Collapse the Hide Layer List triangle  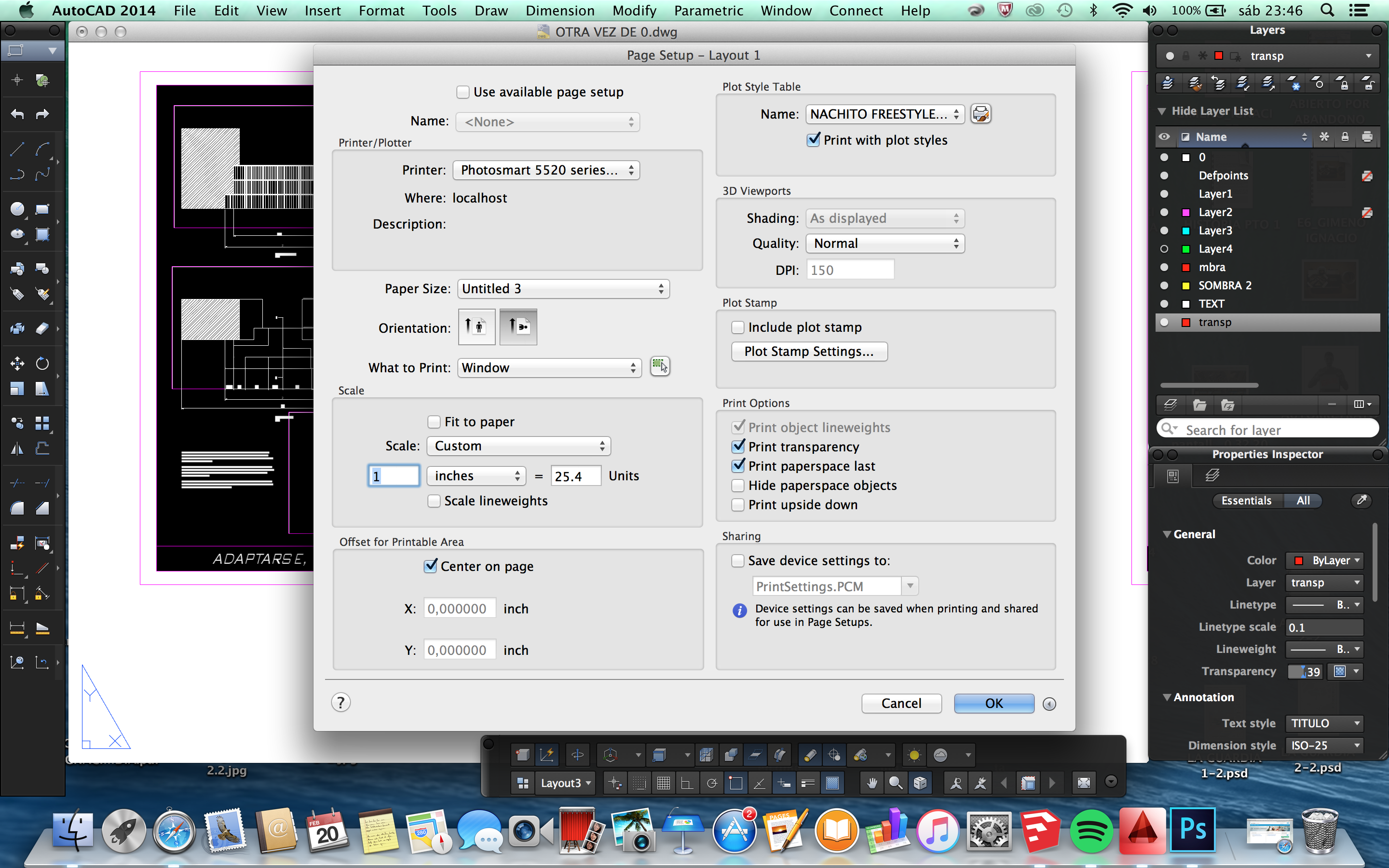(1162, 111)
